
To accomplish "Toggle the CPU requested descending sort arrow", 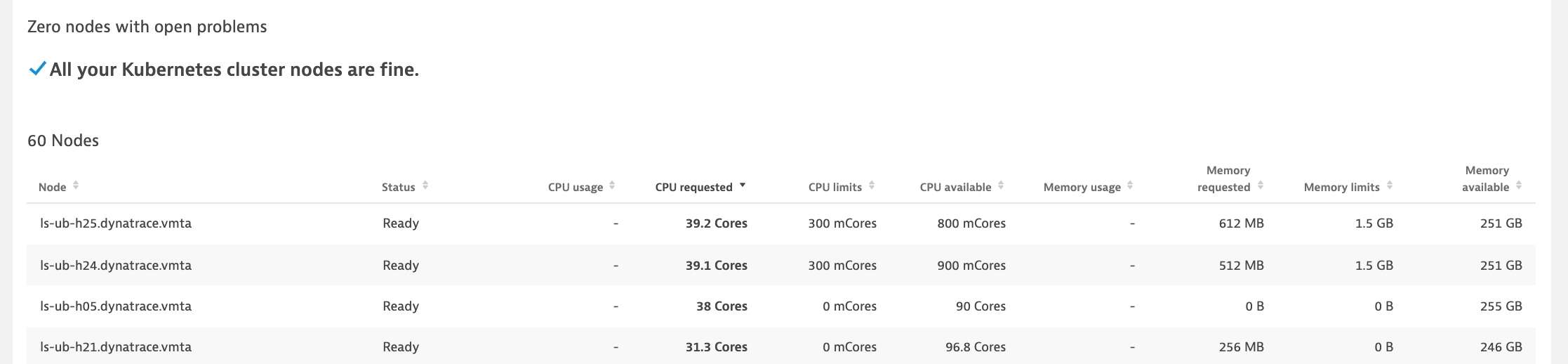I will coord(743,186).
